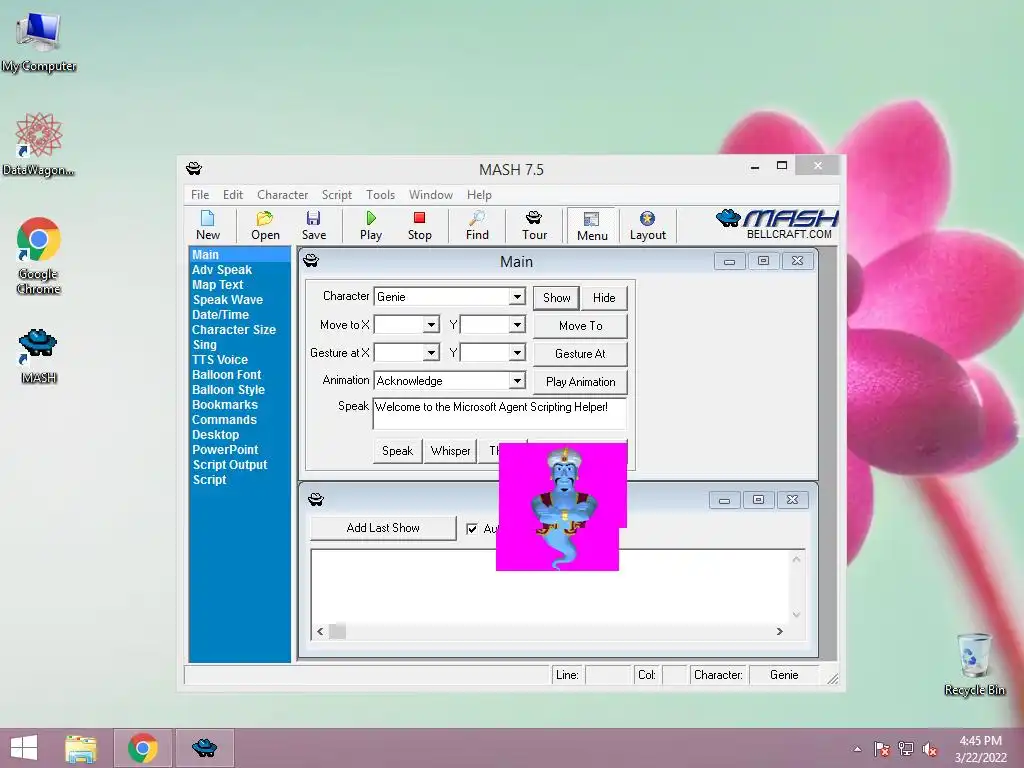The width and height of the screenshot is (1024, 768).
Task: Click the Genie character on screen
Action: (x=563, y=507)
